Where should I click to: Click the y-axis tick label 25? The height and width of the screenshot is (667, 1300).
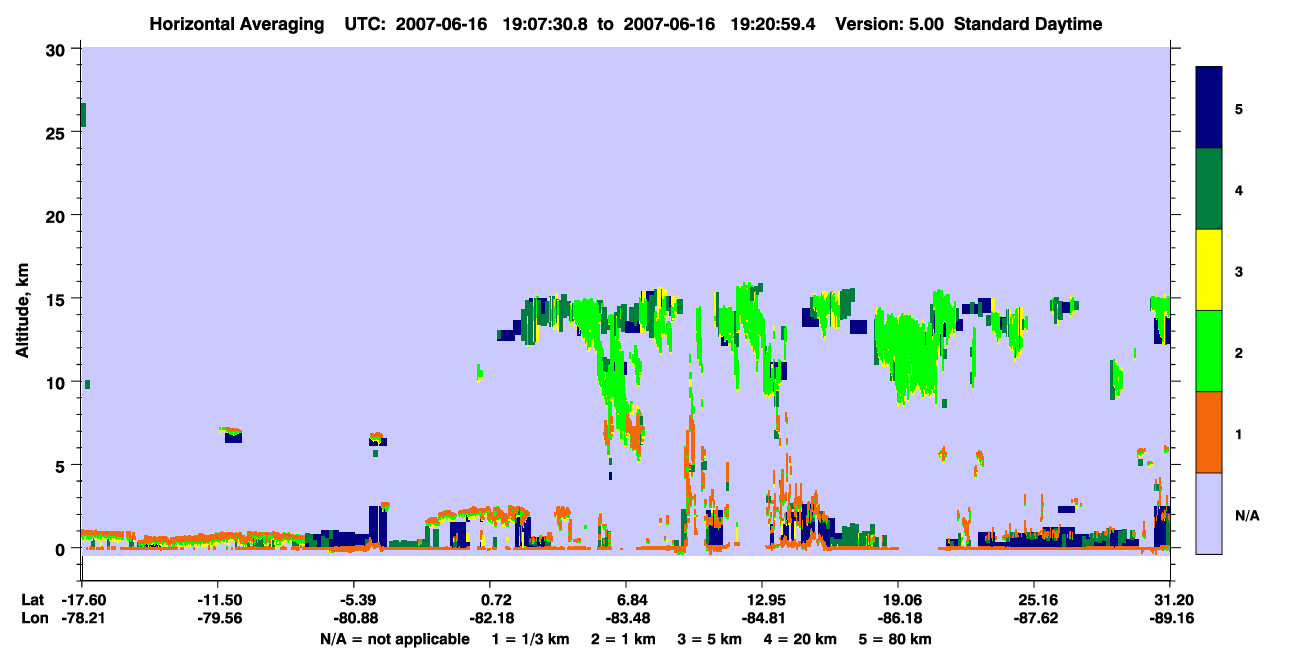(57, 133)
